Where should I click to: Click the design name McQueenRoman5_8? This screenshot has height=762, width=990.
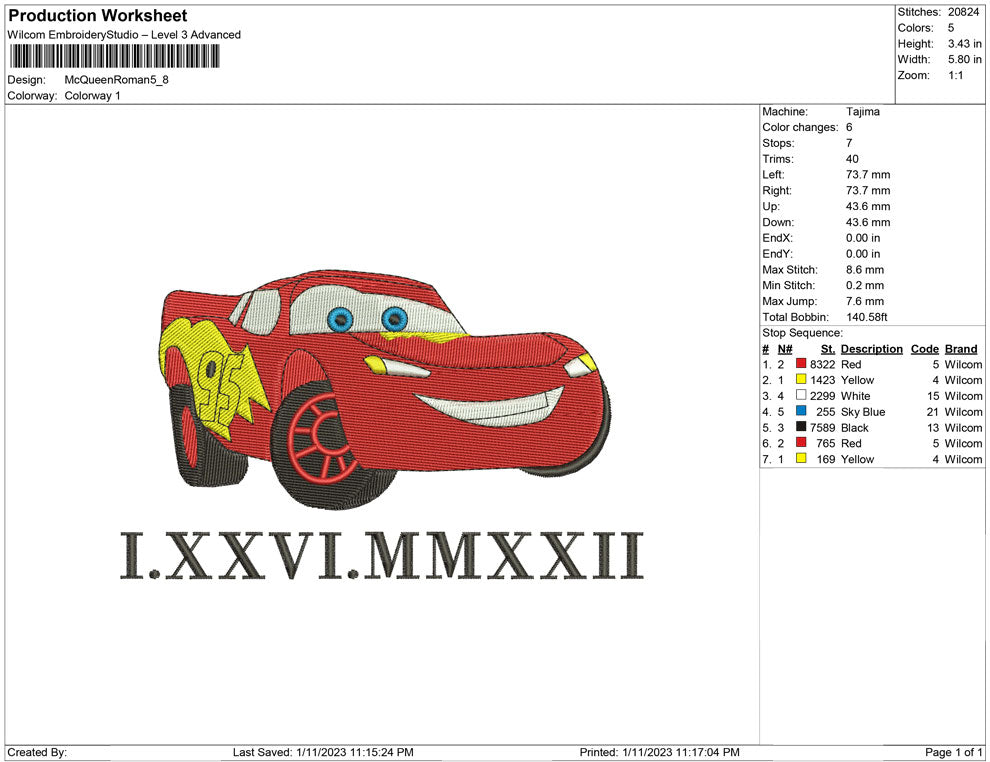[116, 80]
